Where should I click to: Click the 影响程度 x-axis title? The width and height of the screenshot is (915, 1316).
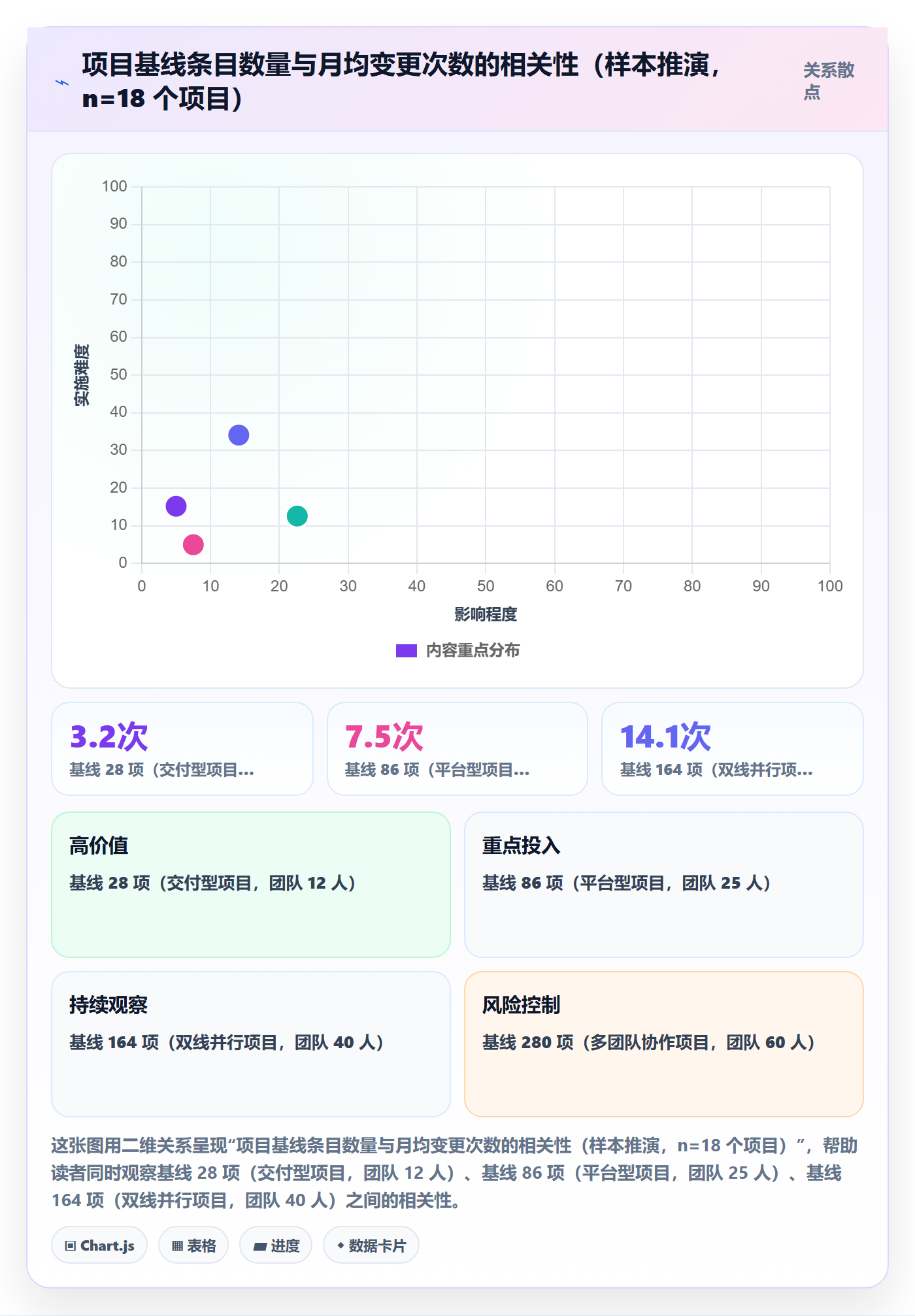[486, 614]
